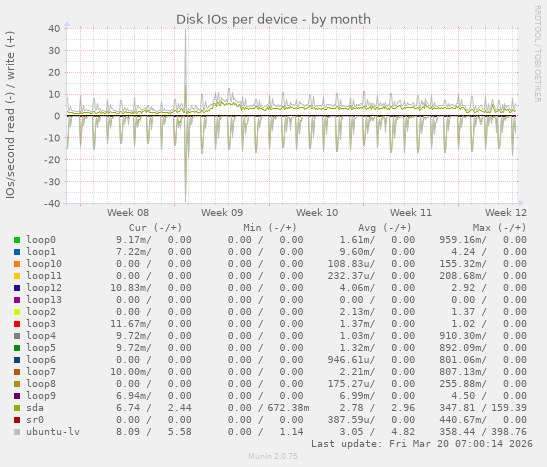Click the loop3 red legend swatch
This screenshot has width=547, height=467.
tap(17, 324)
